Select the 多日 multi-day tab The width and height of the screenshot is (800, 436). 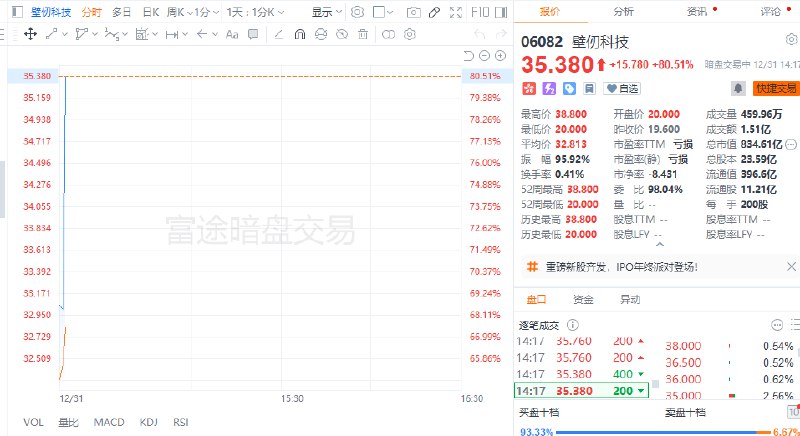[121, 12]
